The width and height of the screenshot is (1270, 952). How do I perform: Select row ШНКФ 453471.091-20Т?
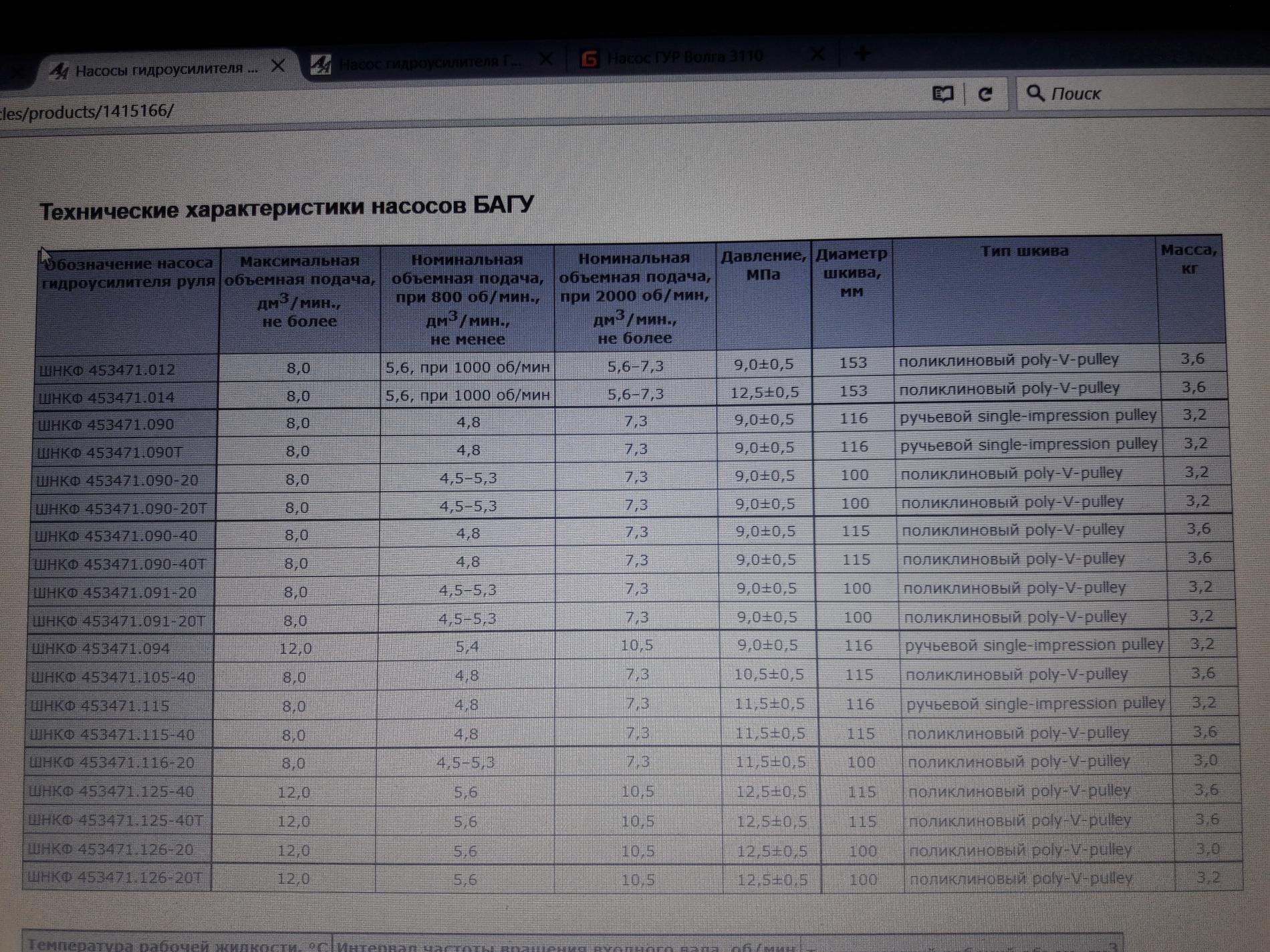632,619
